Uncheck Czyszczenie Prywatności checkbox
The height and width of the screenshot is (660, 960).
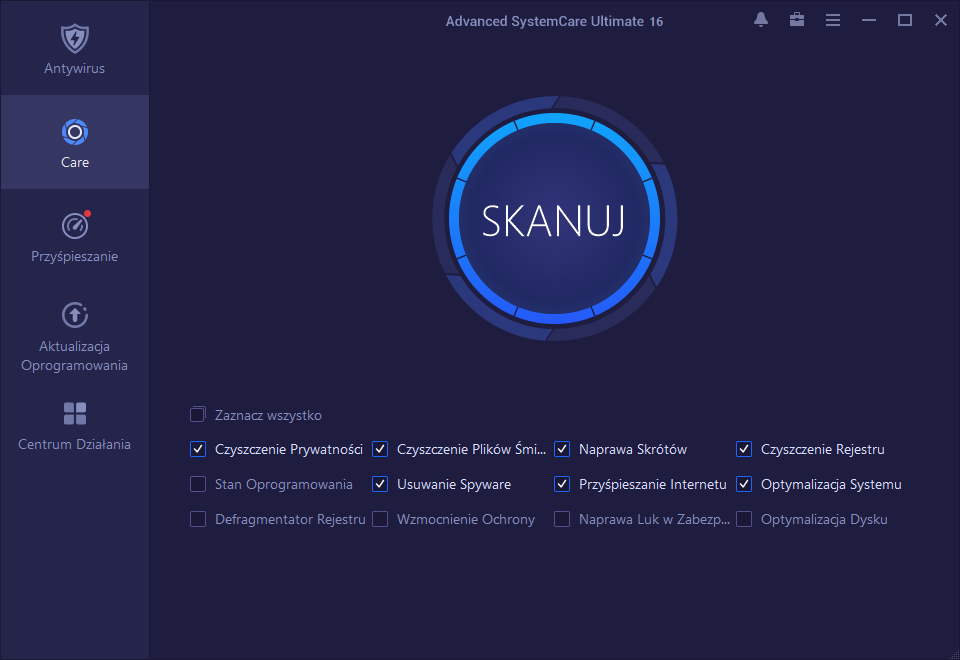198,449
